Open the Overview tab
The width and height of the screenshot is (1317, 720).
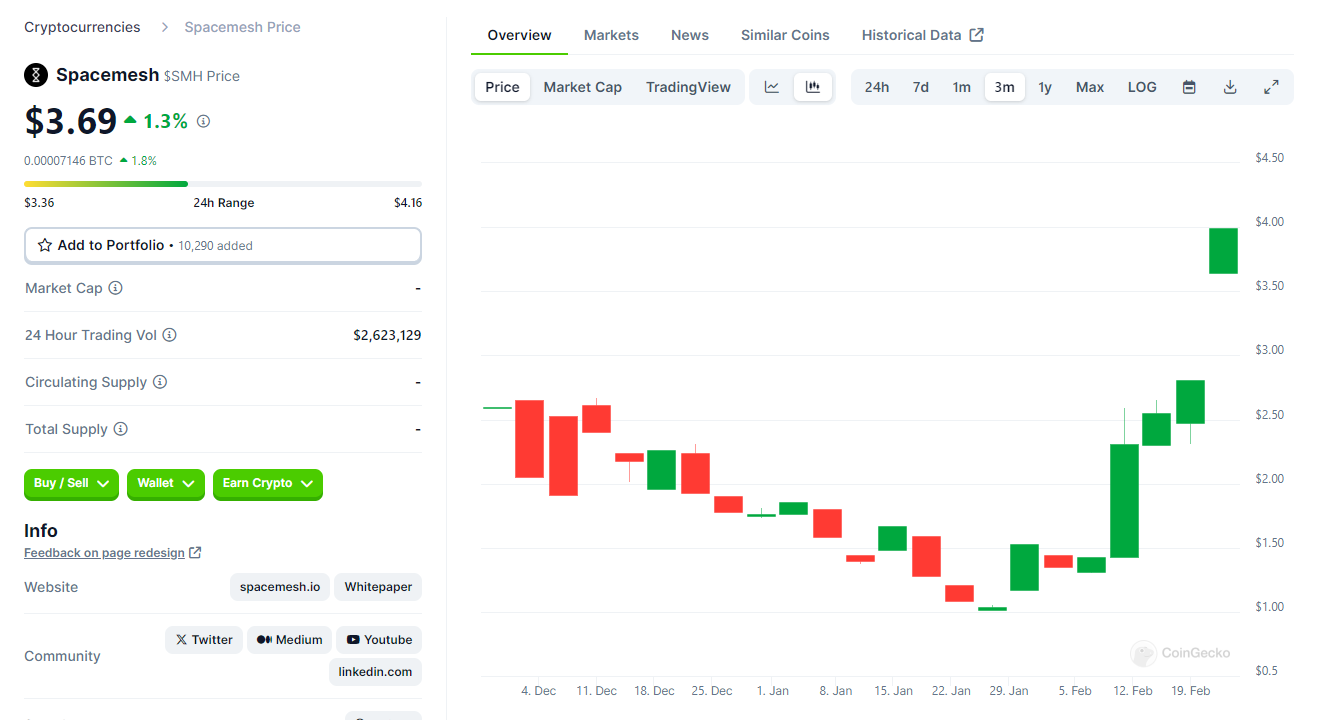point(519,35)
